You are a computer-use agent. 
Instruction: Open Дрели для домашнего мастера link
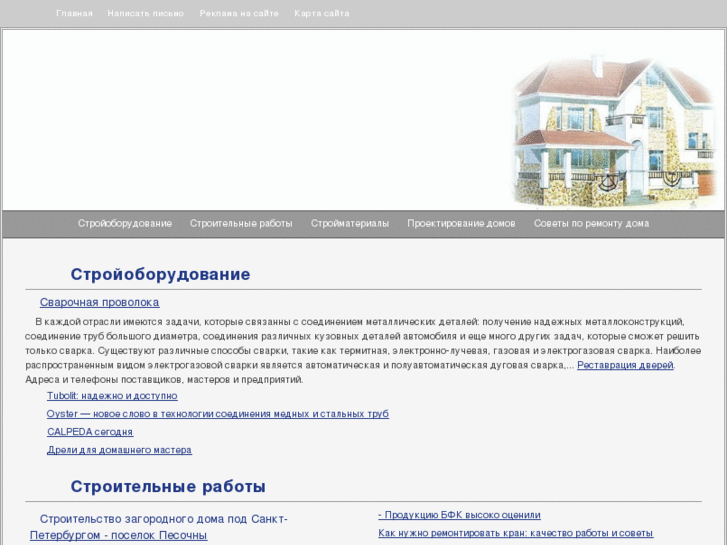point(119,450)
